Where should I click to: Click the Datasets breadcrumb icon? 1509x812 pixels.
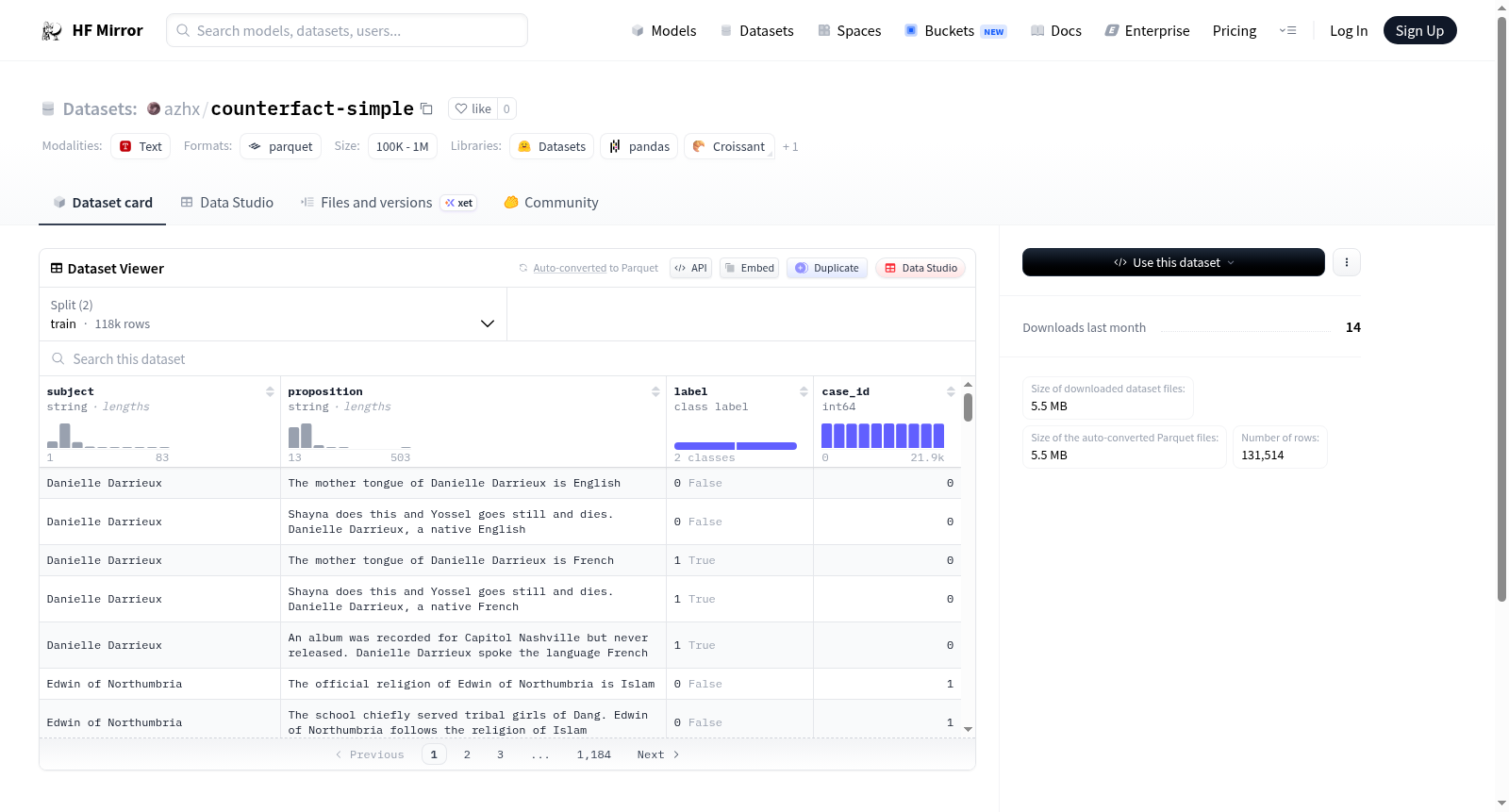tap(48, 109)
